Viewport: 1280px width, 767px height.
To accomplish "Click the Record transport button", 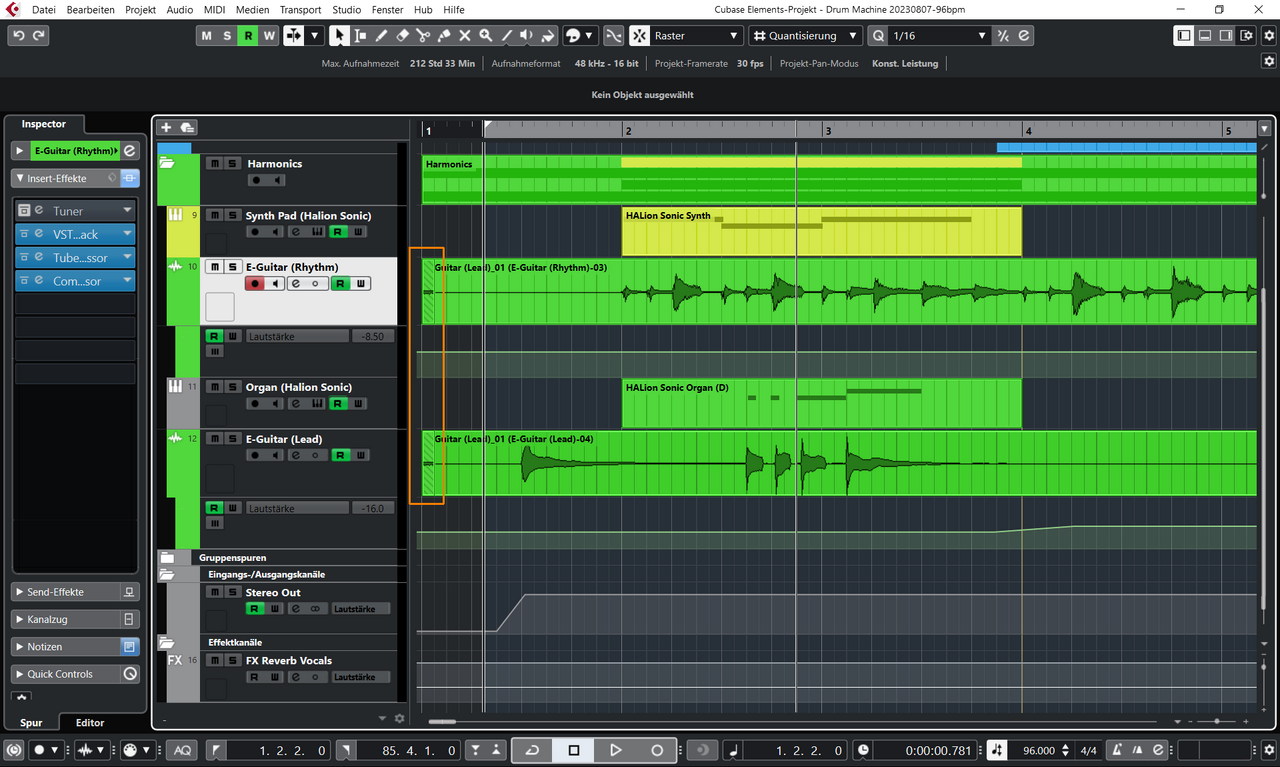I will [657, 750].
